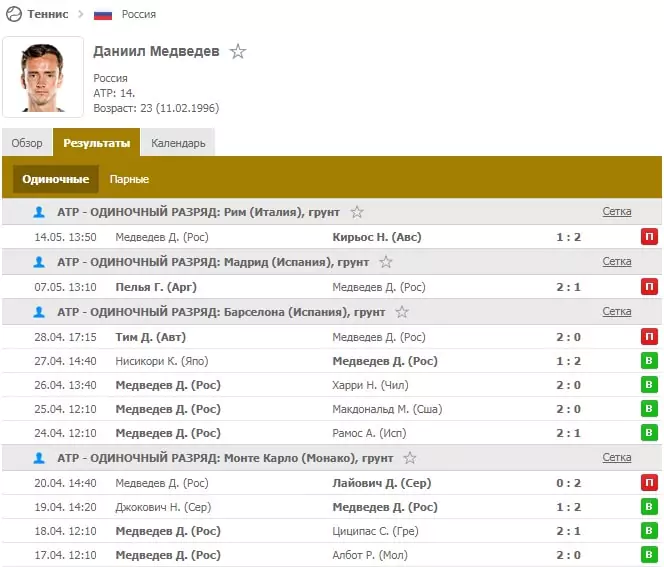The image size is (664, 567).
Task: Click the ATP: 14. ranking text
Action: 114,93
